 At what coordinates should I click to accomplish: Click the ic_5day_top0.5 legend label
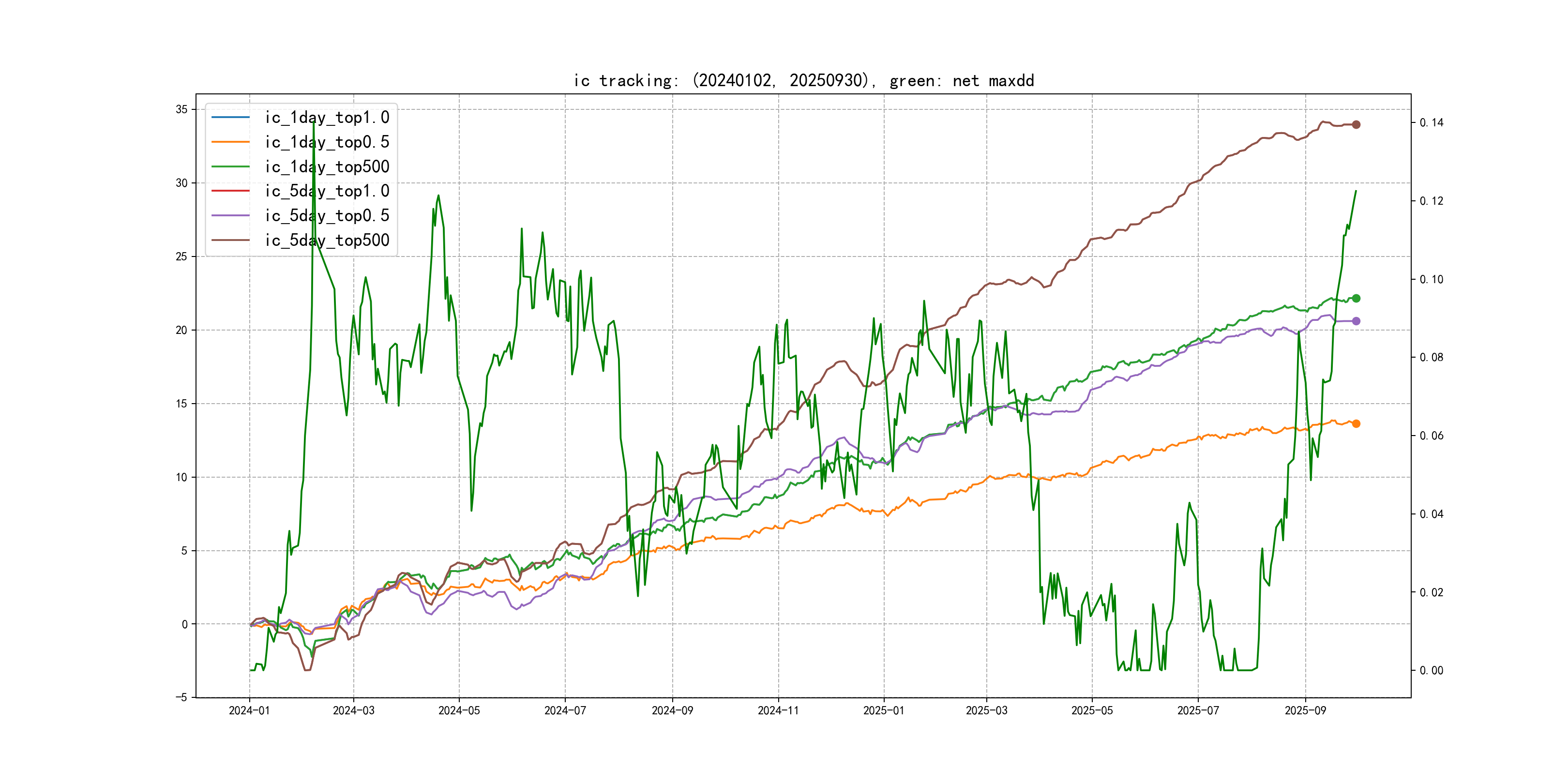[327, 215]
